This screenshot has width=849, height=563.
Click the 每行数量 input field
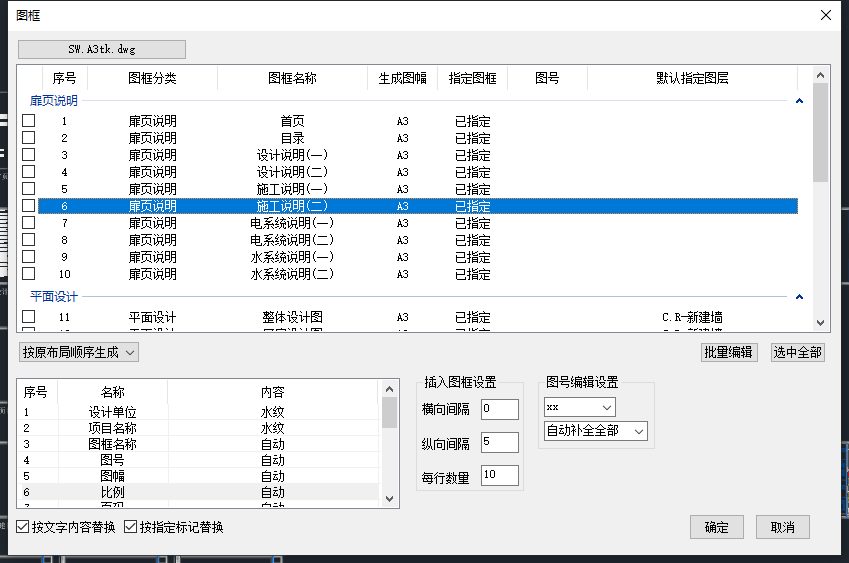coord(500,475)
